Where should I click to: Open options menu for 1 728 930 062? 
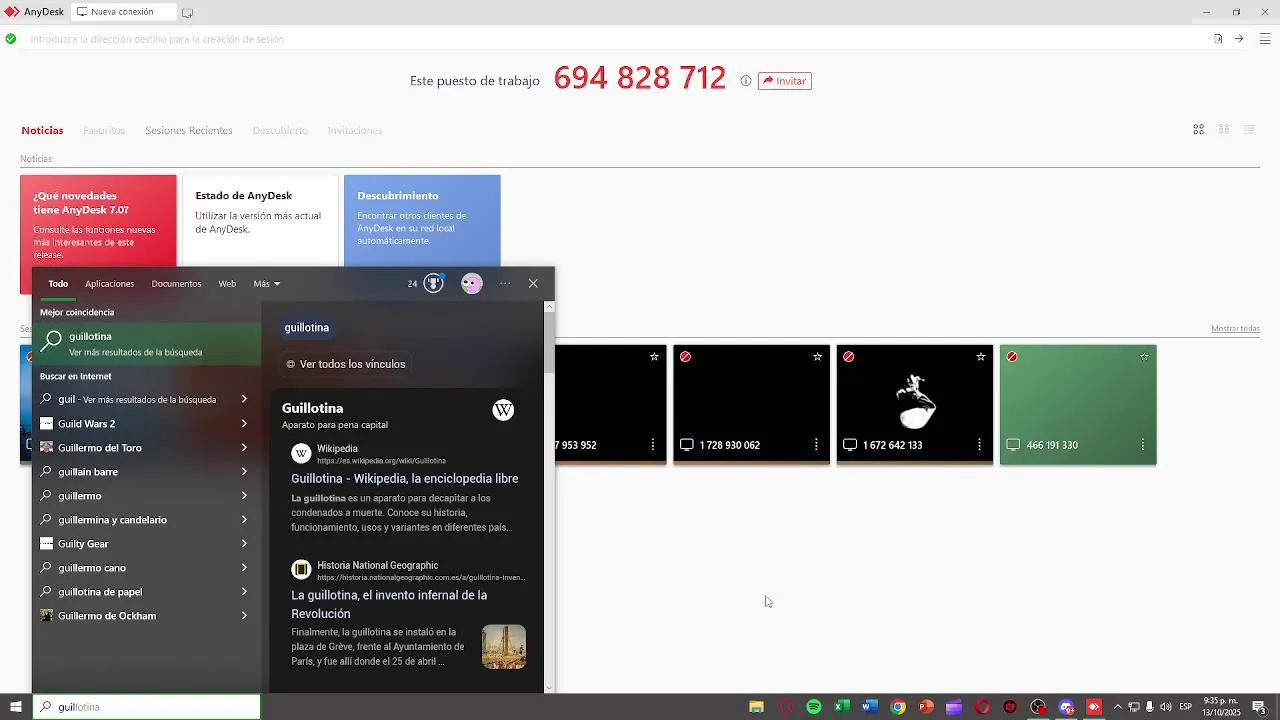[x=816, y=445]
